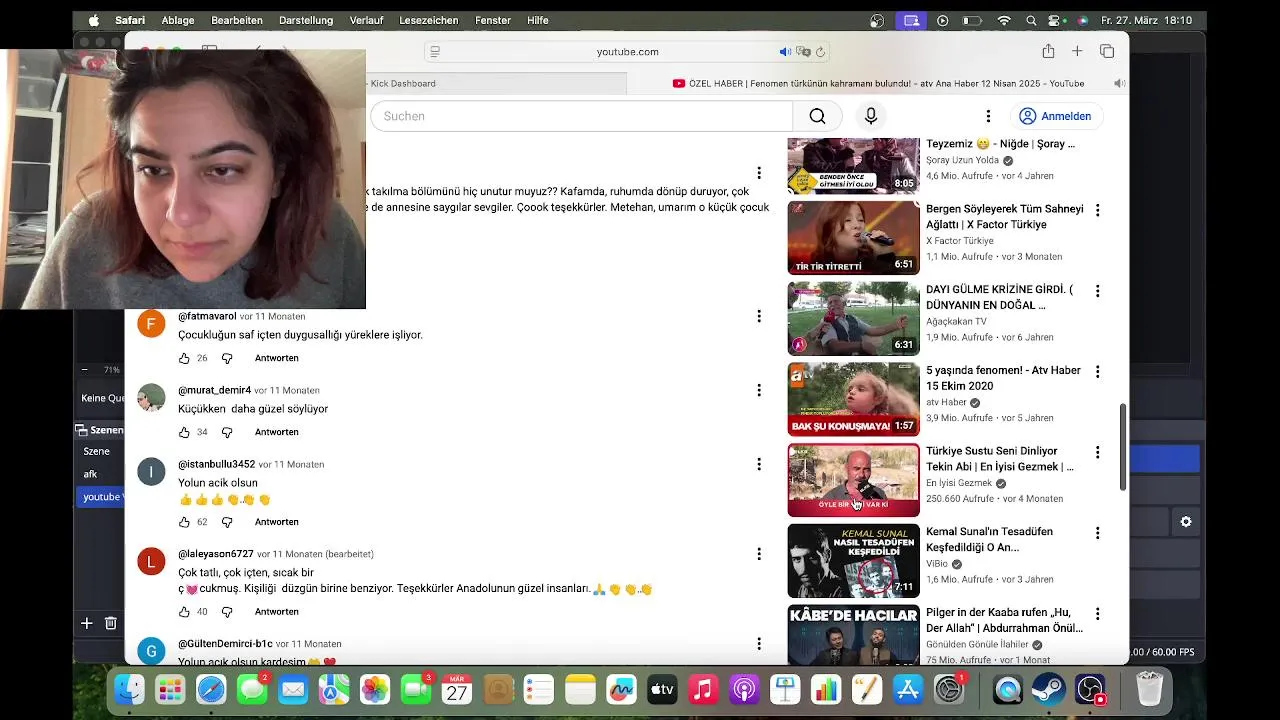Open the OBS gear settings icon

point(1186,521)
